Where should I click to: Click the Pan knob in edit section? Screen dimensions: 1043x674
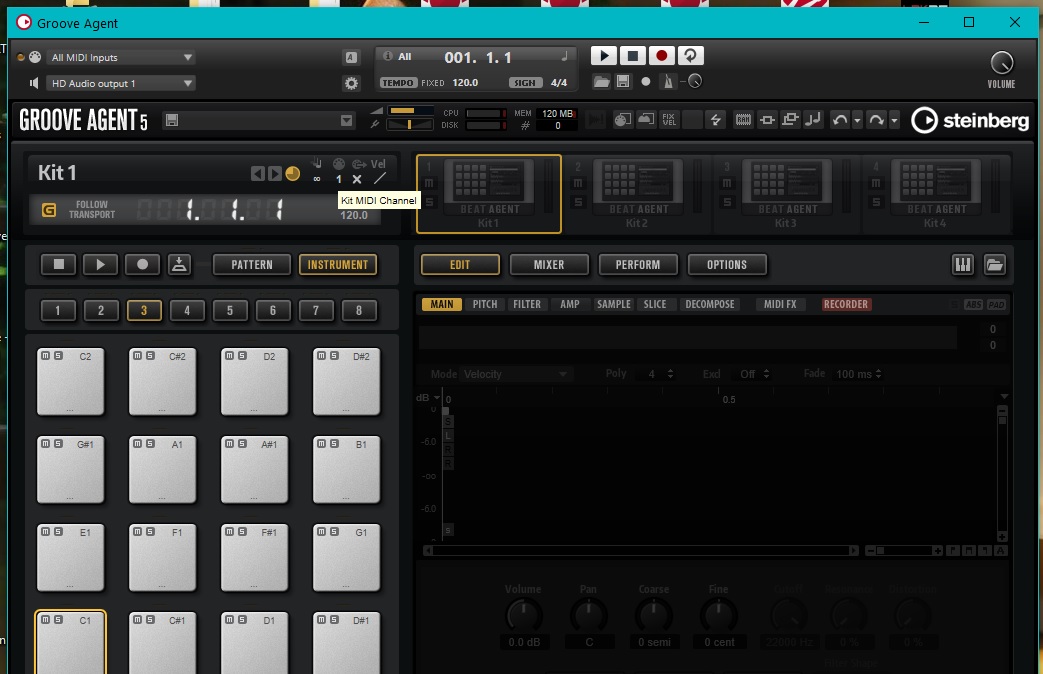click(589, 615)
